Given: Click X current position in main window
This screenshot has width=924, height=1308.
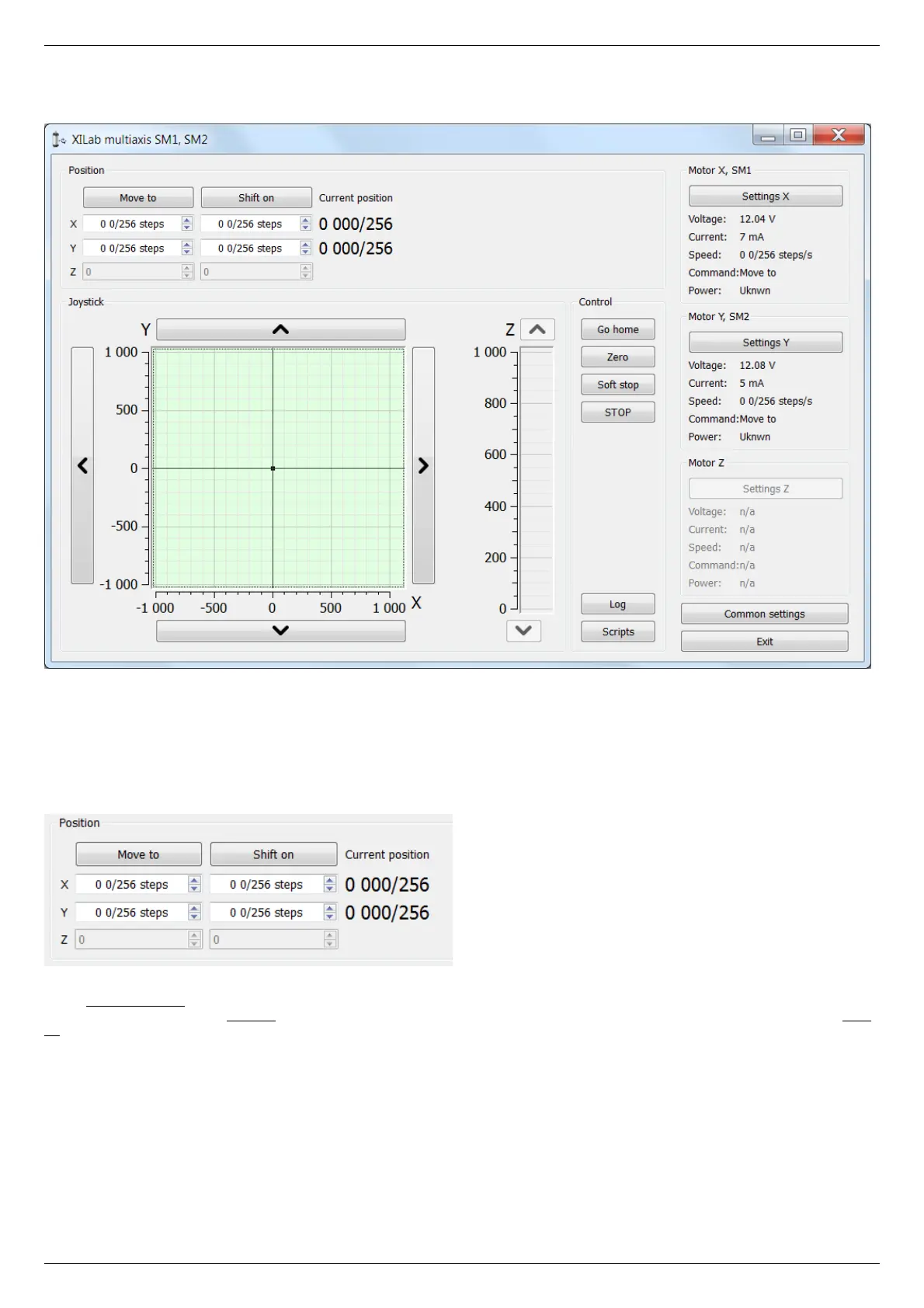Looking at the screenshot, I should coord(356,224).
